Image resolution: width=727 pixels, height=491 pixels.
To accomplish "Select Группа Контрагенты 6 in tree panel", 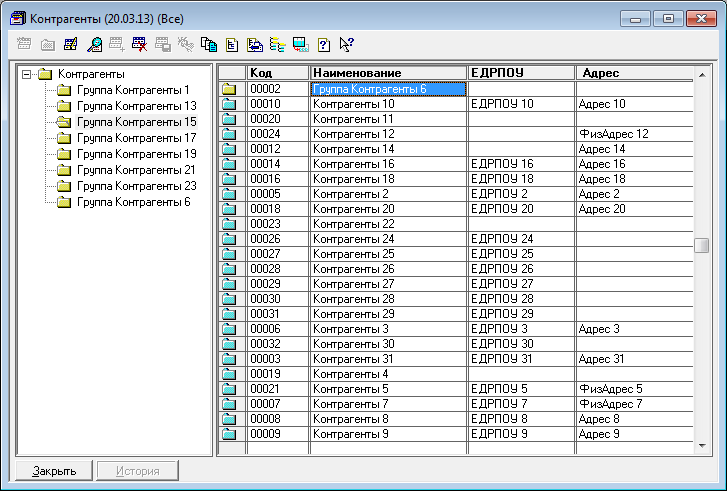I will pyautogui.click(x=133, y=202).
